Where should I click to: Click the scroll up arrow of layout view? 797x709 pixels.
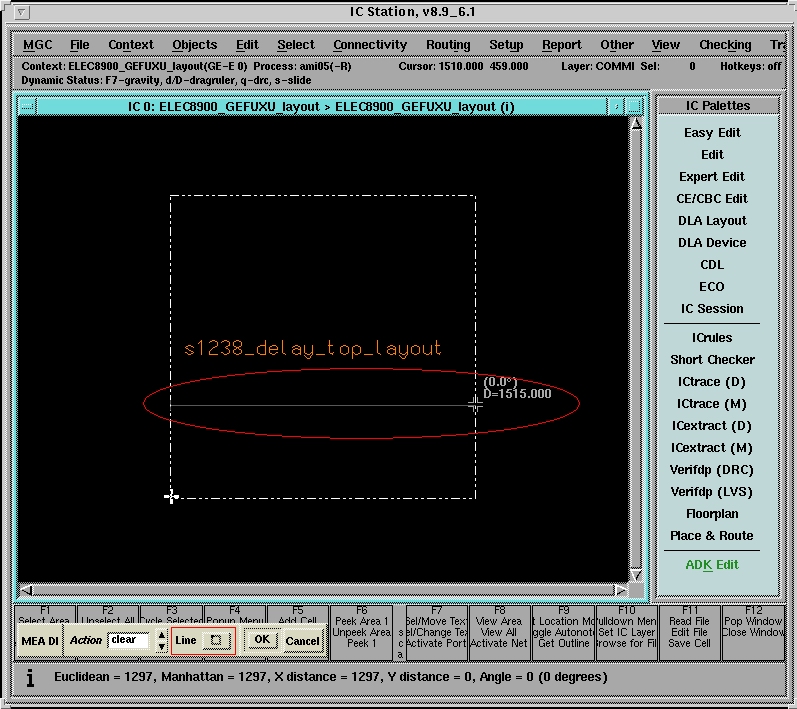point(636,124)
